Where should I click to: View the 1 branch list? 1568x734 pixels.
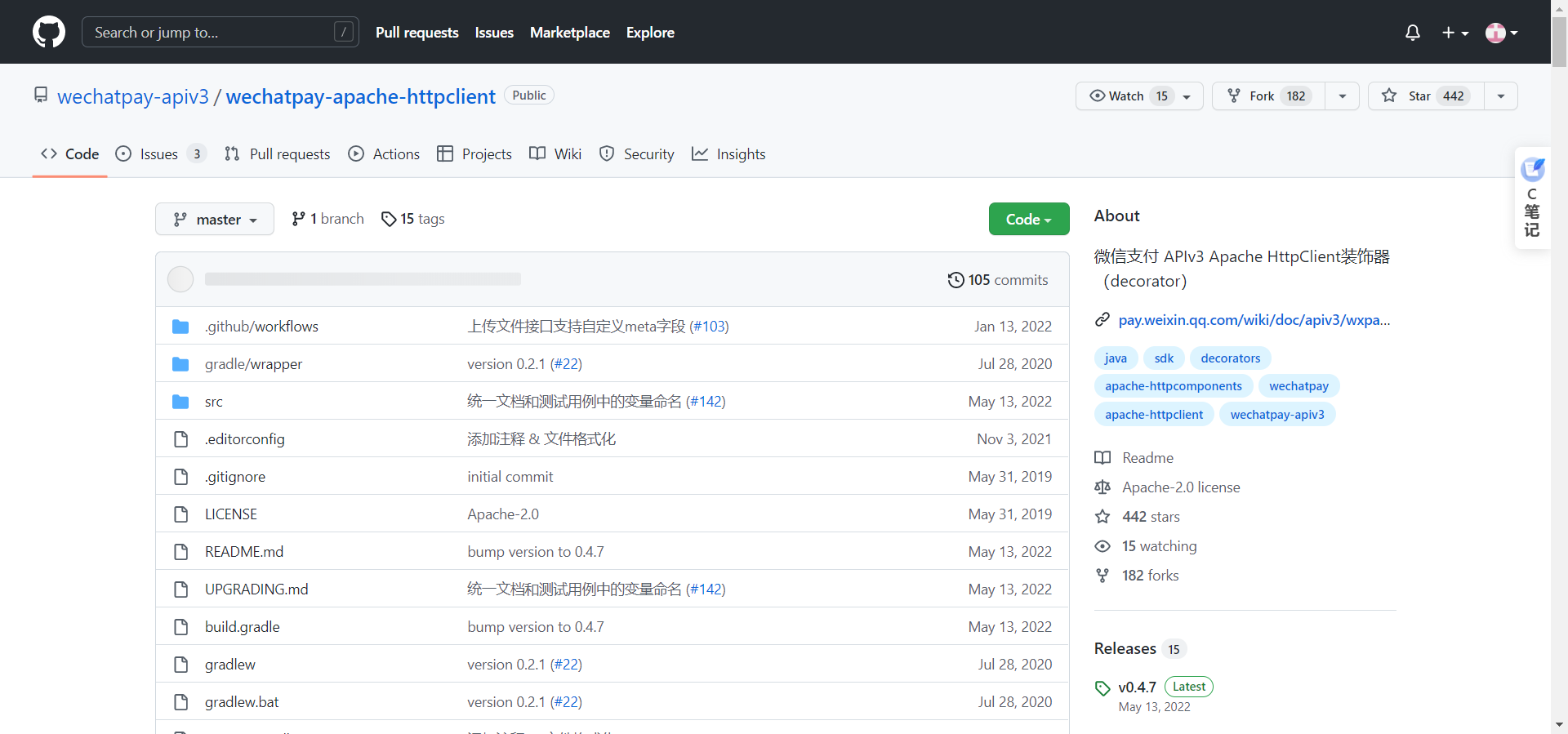click(x=327, y=219)
